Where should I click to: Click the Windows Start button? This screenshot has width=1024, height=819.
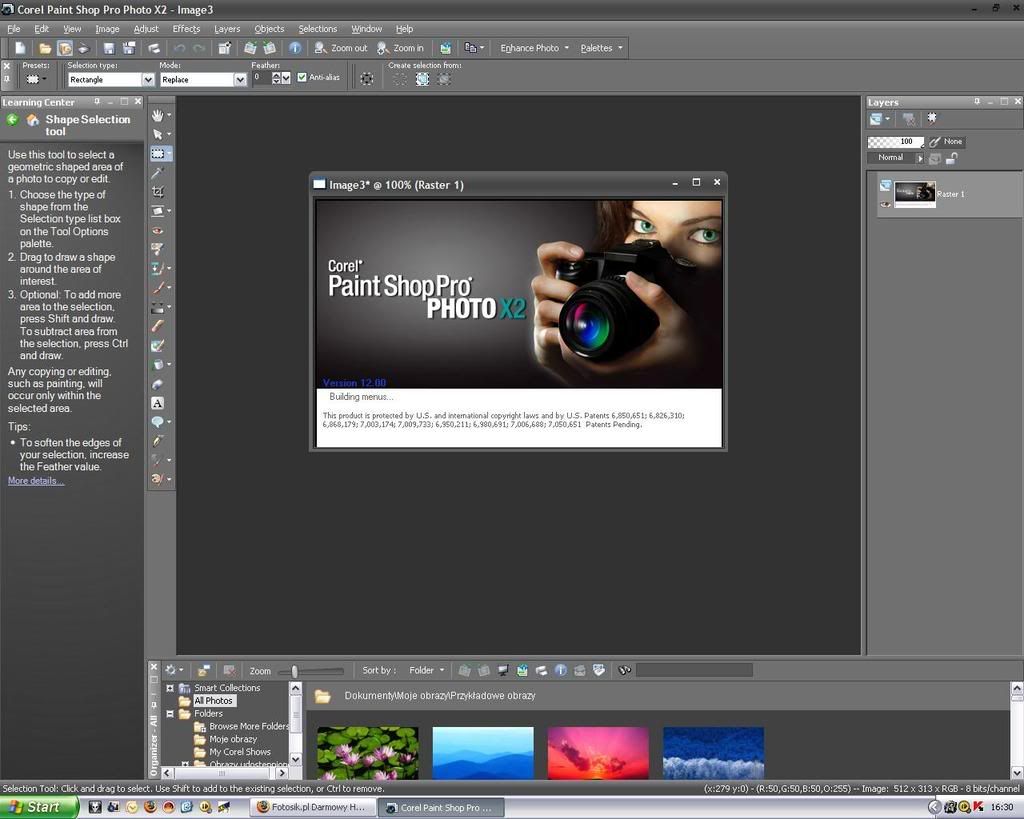(x=39, y=807)
